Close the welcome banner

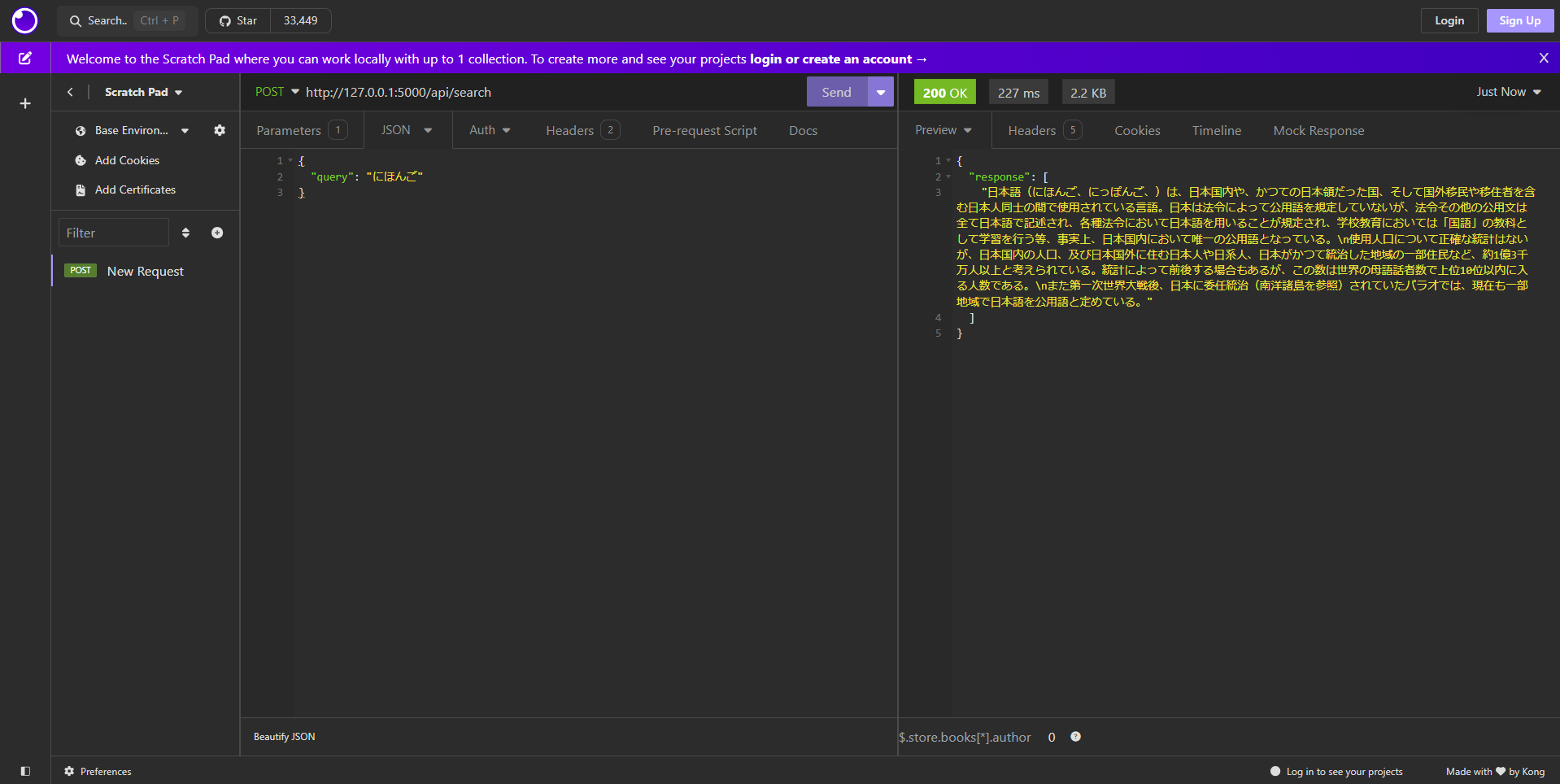[1543, 58]
